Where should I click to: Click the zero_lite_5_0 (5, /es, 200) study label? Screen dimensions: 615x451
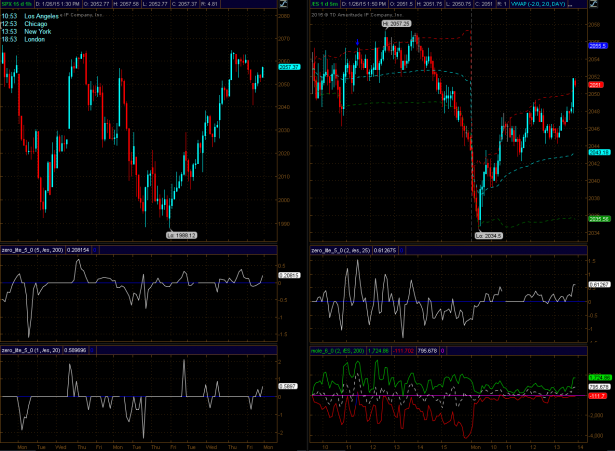click(x=32, y=250)
